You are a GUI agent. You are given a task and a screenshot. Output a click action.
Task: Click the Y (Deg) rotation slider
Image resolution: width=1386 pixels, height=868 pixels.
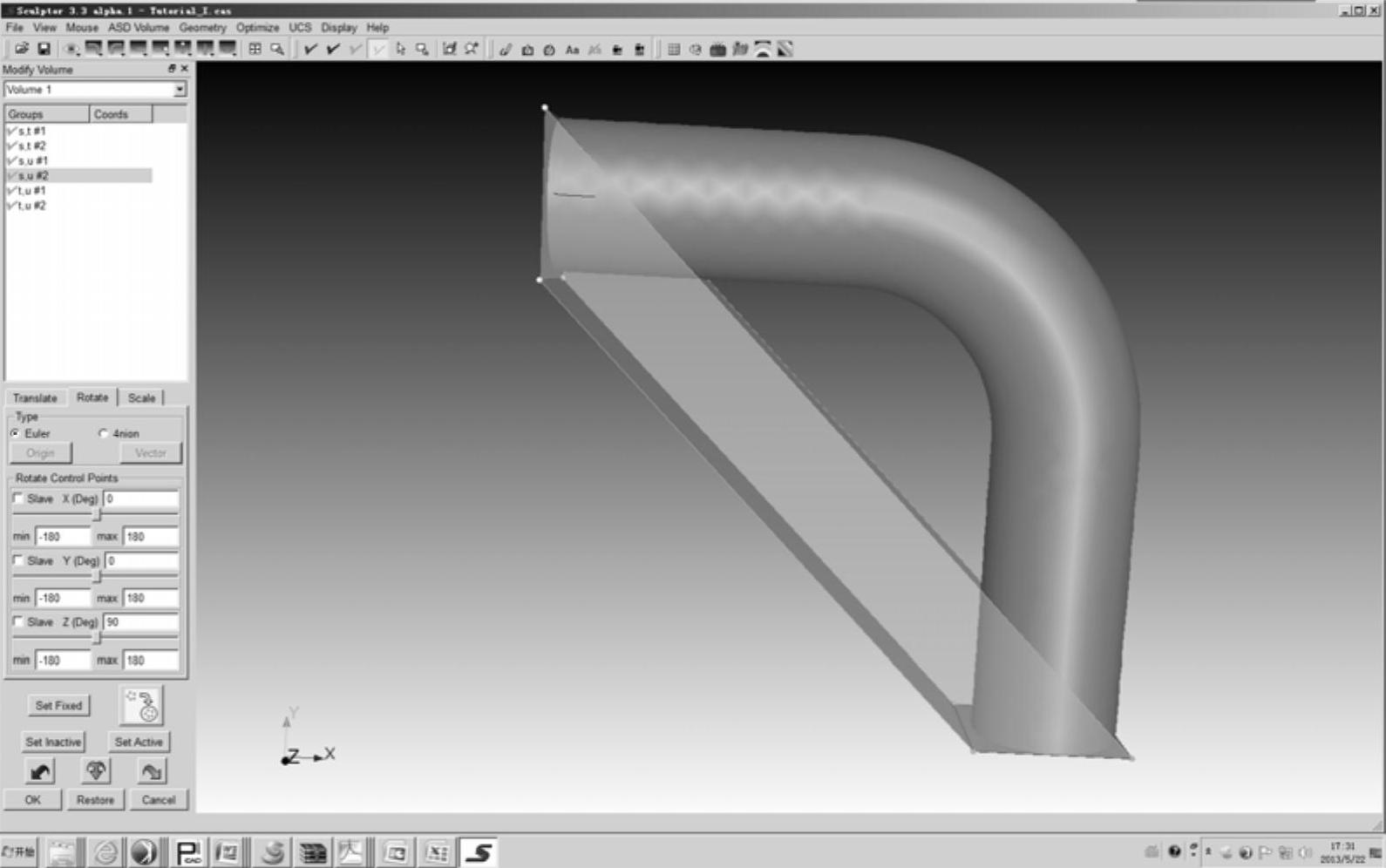point(97,577)
